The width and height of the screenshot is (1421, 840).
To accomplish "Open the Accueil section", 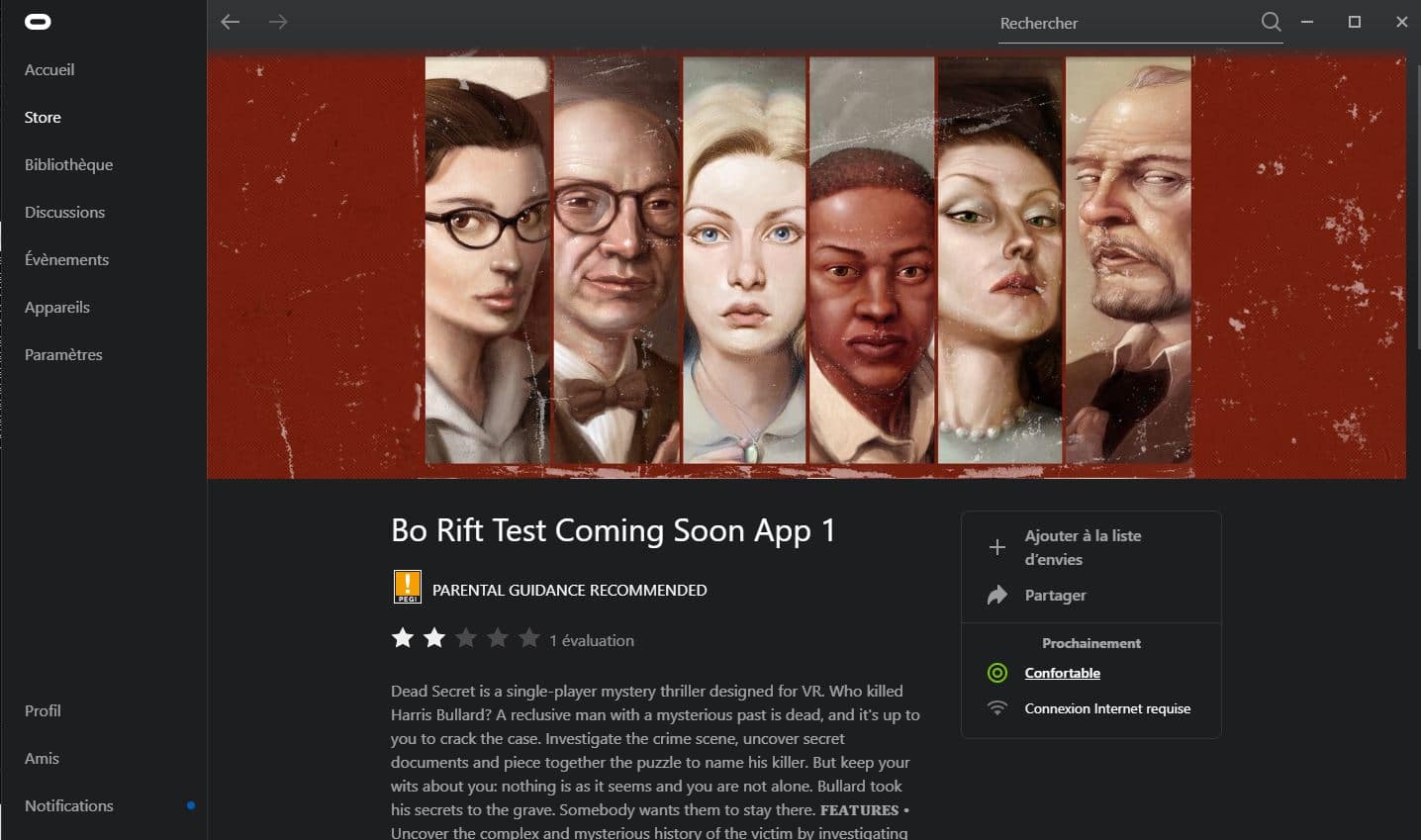I will [49, 69].
